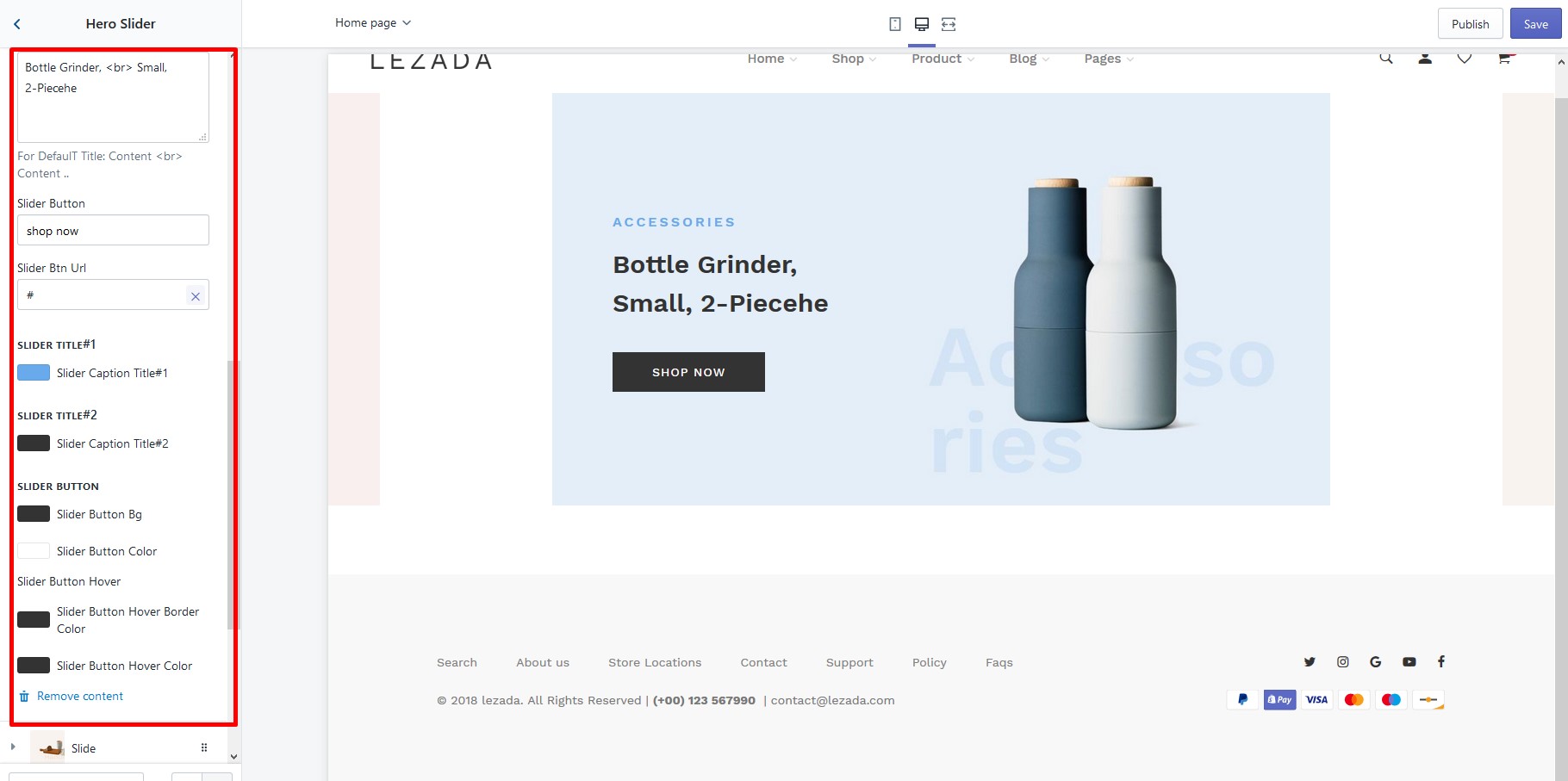
Task: Go back using the Hero Slider arrow
Action: [x=17, y=24]
